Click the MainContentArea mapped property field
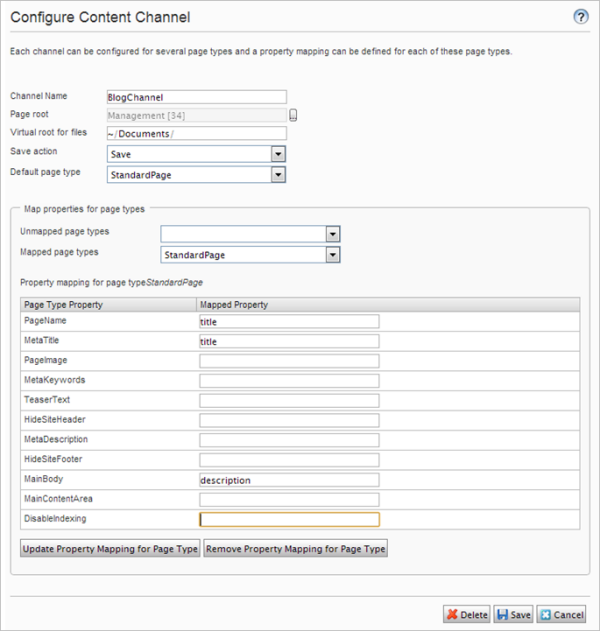The height and width of the screenshot is (631, 600). [289, 499]
